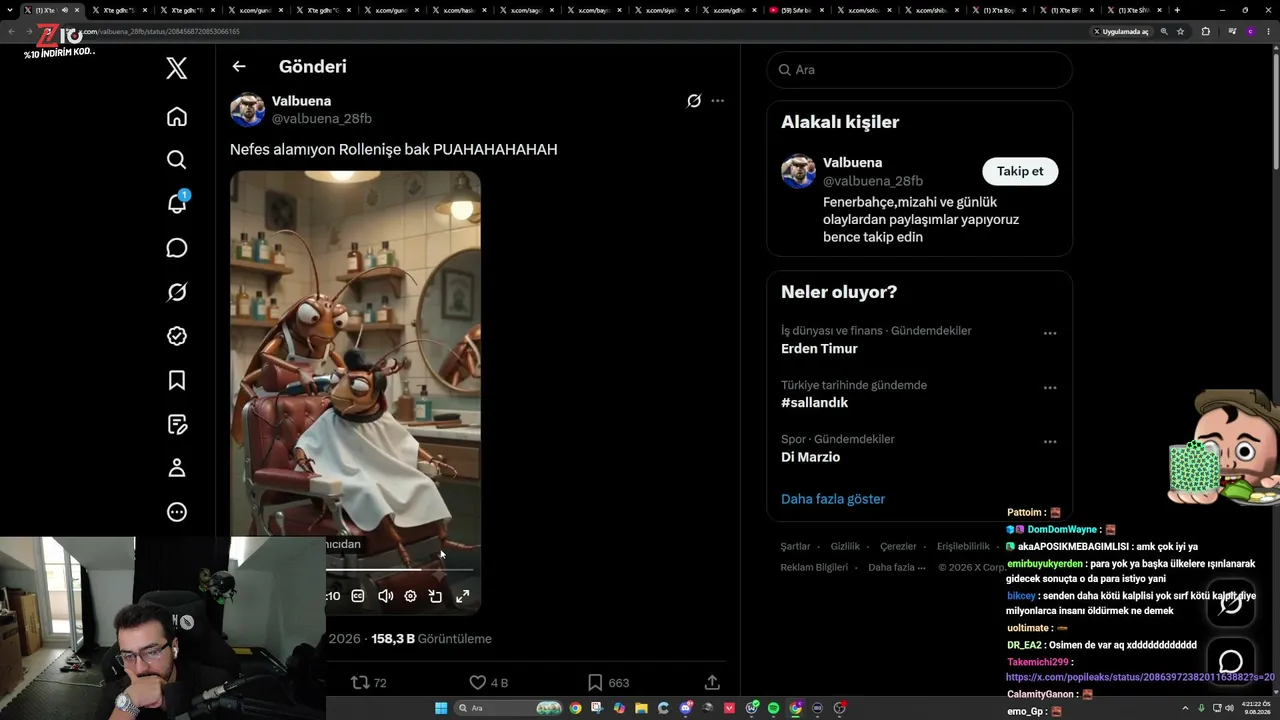Switch to the x.com/solo tab
This screenshot has width=1280, height=720.
pos(862,10)
